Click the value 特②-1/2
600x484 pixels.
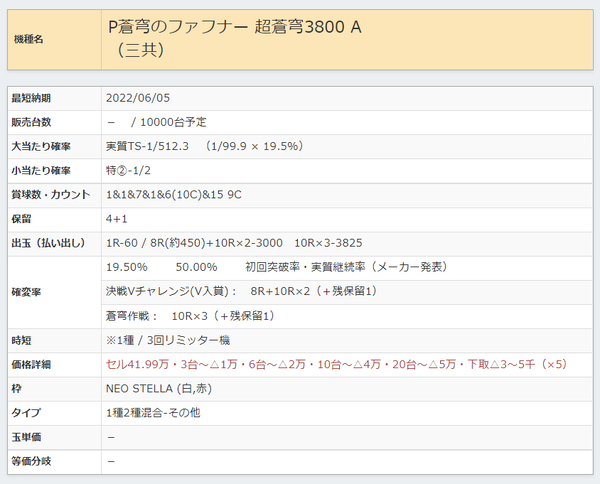click(128, 171)
